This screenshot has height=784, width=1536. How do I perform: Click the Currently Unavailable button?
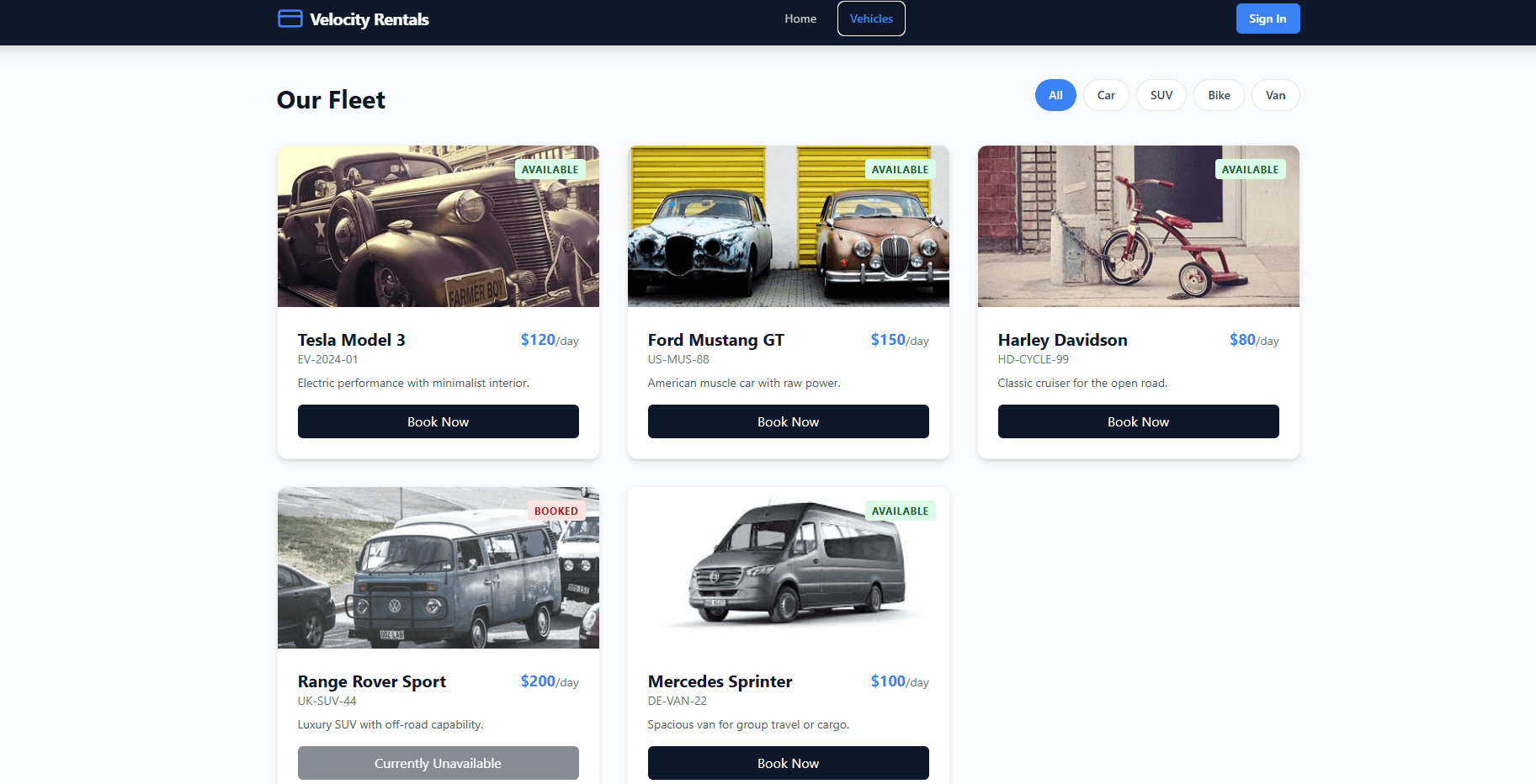click(438, 763)
